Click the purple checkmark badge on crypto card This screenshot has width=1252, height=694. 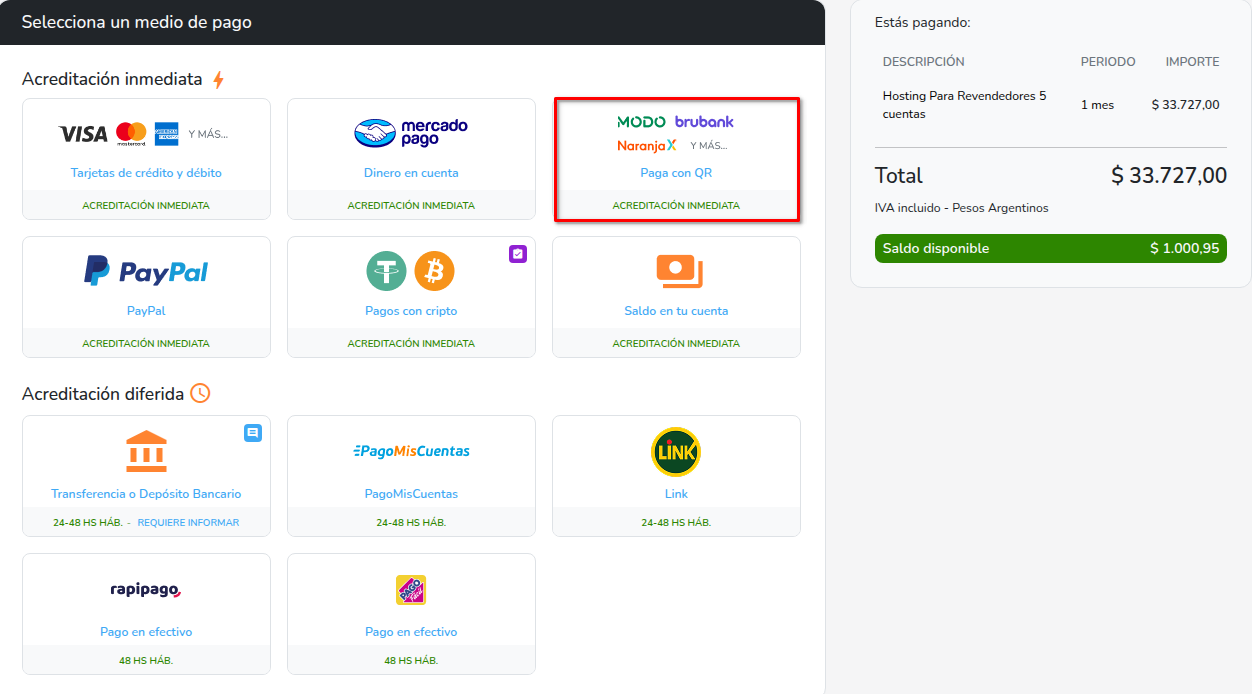517,254
